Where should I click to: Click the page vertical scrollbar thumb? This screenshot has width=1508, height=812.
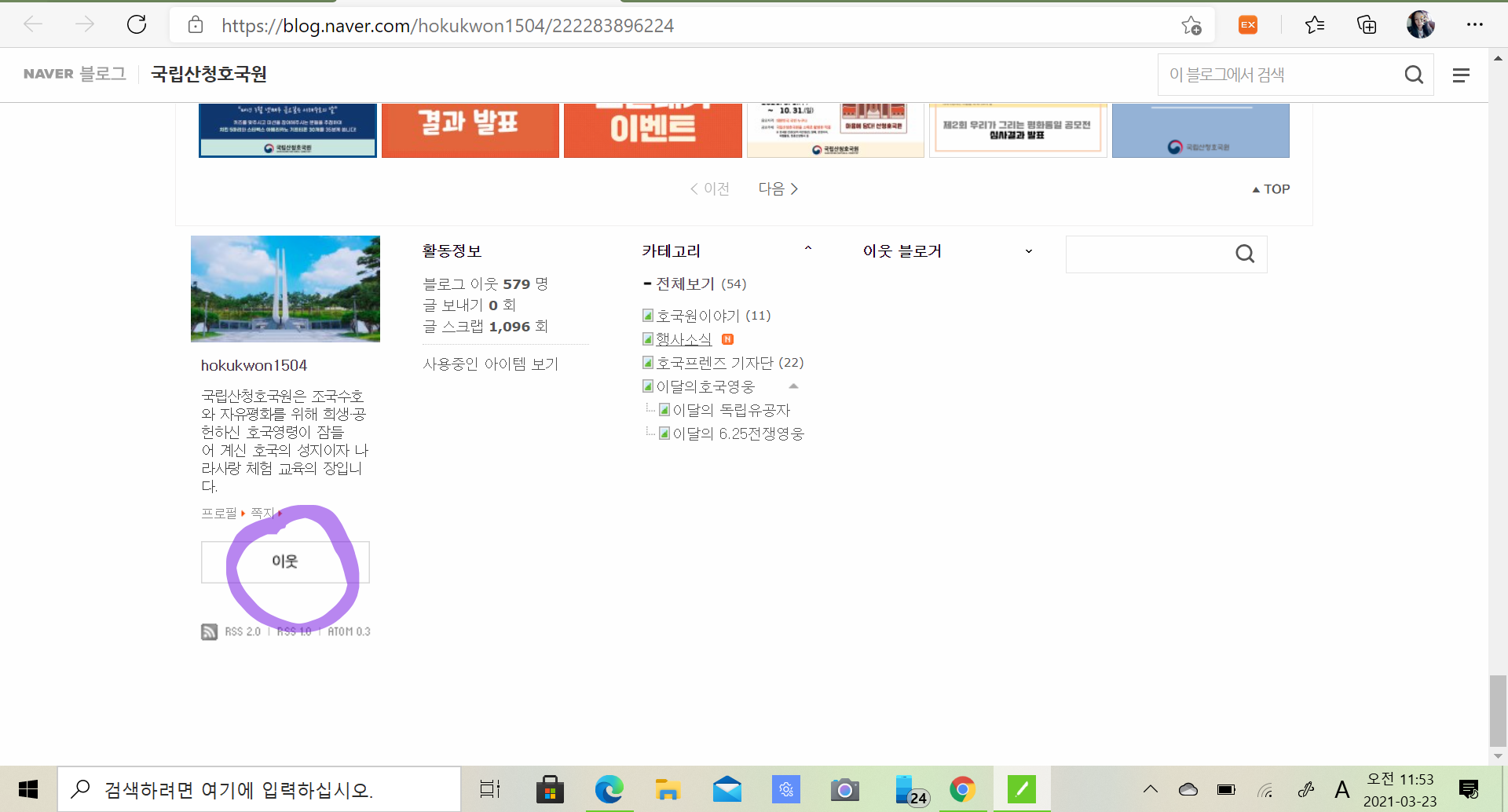click(x=1497, y=710)
